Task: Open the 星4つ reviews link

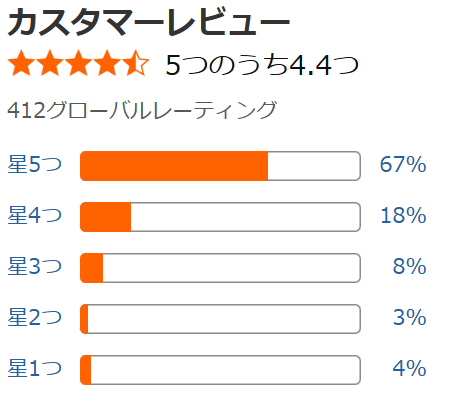Action: pyautogui.click(x=35, y=215)
